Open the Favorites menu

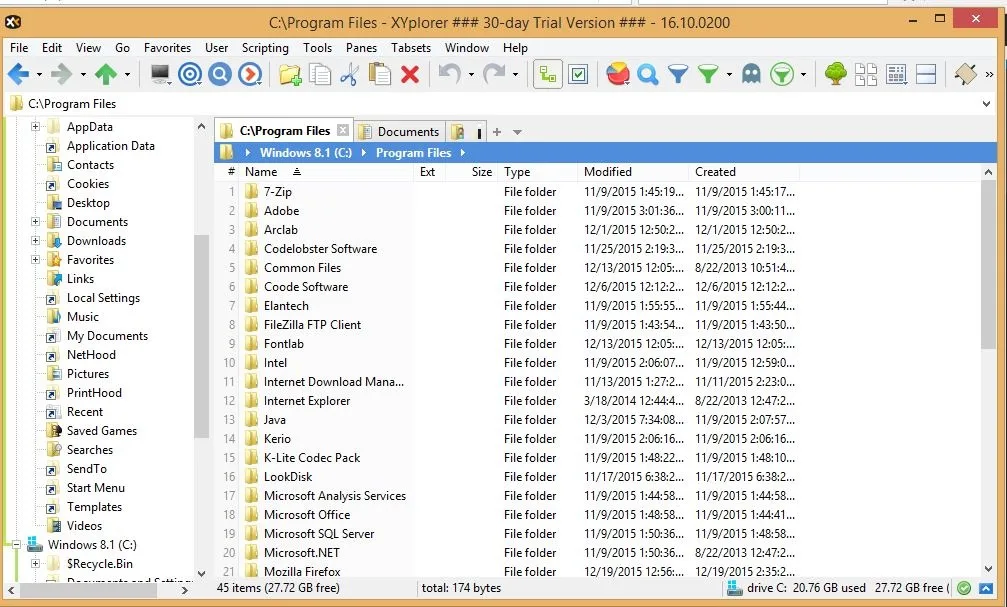coord(167,48)
